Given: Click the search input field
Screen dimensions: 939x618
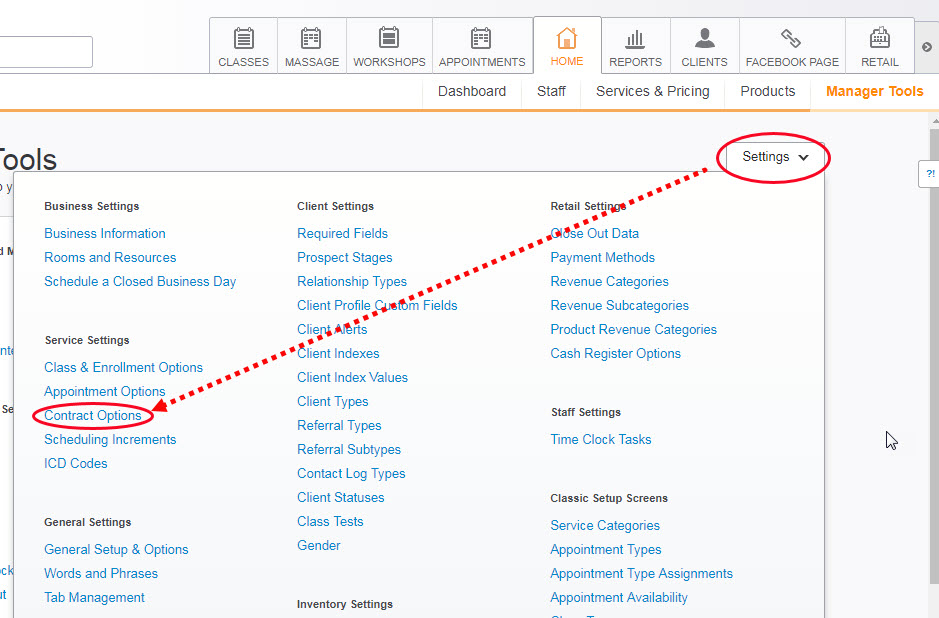Looking at the screenshot, I should (45, 52).
